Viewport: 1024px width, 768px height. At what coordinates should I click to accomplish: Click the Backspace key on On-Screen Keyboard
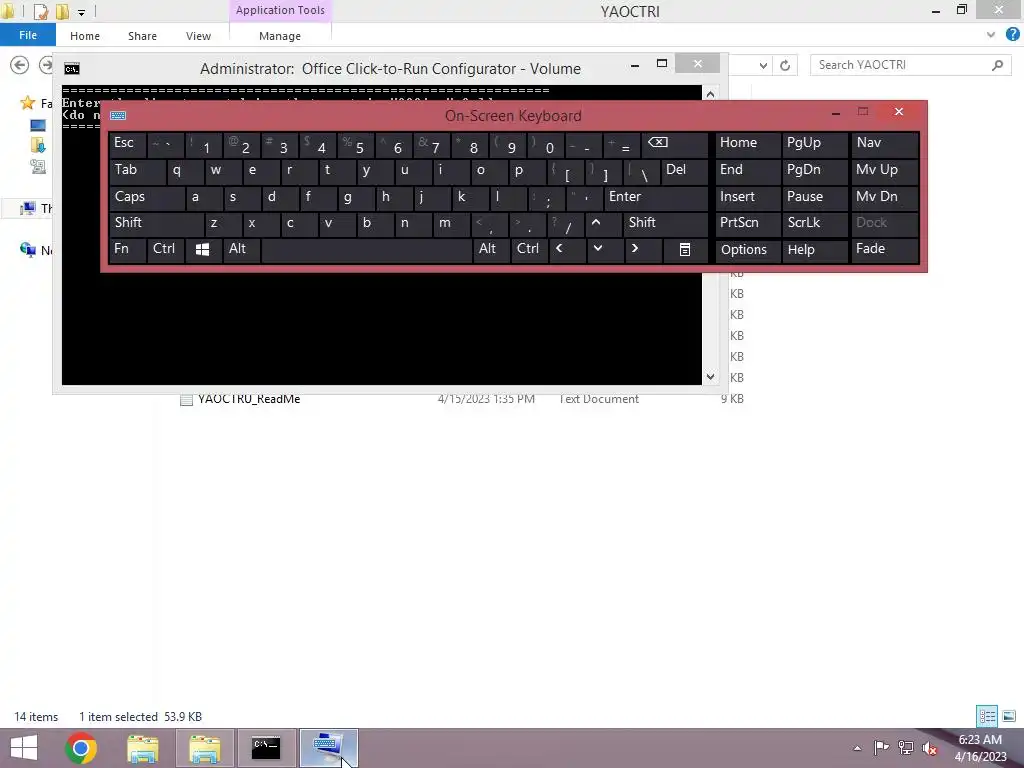coord(674,144)
